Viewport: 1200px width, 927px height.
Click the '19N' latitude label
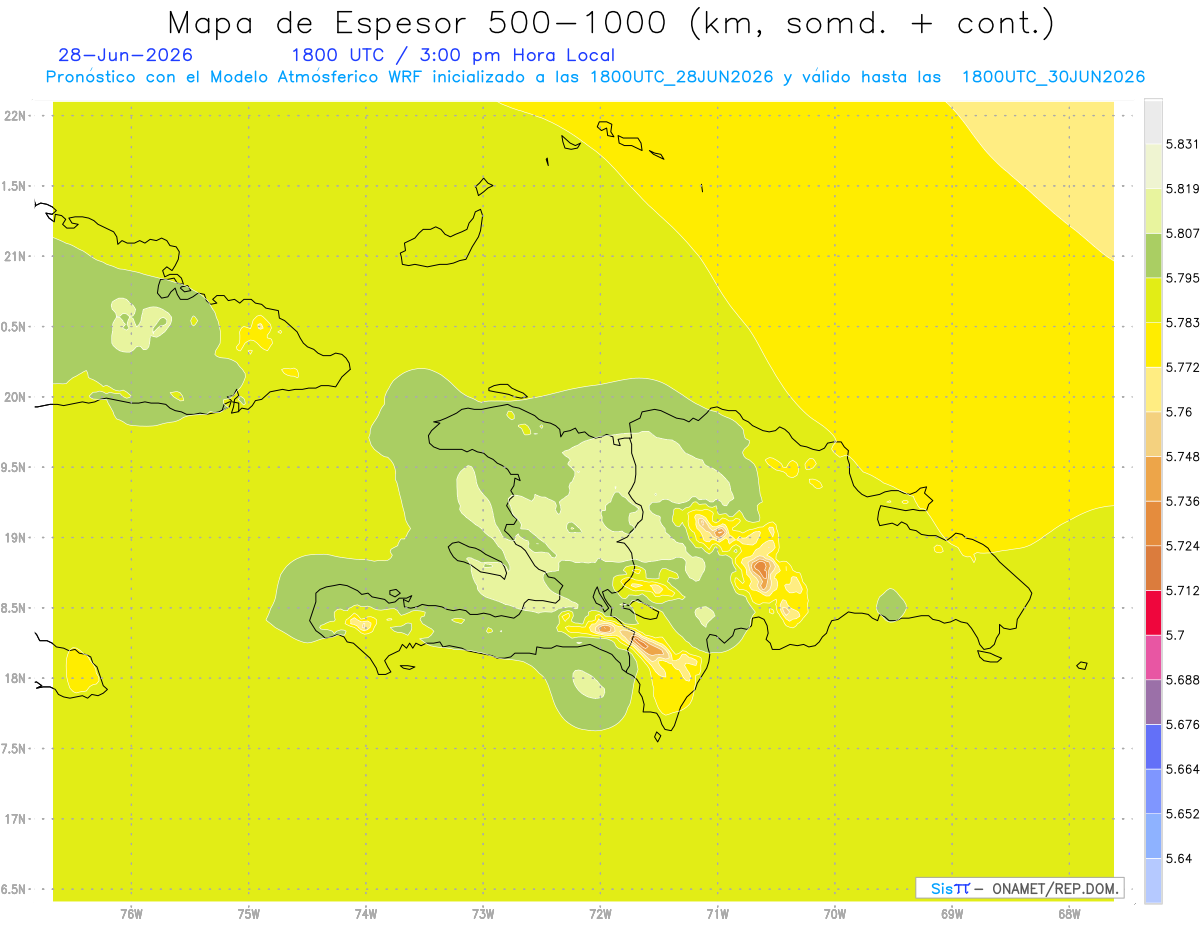[15, 538]
